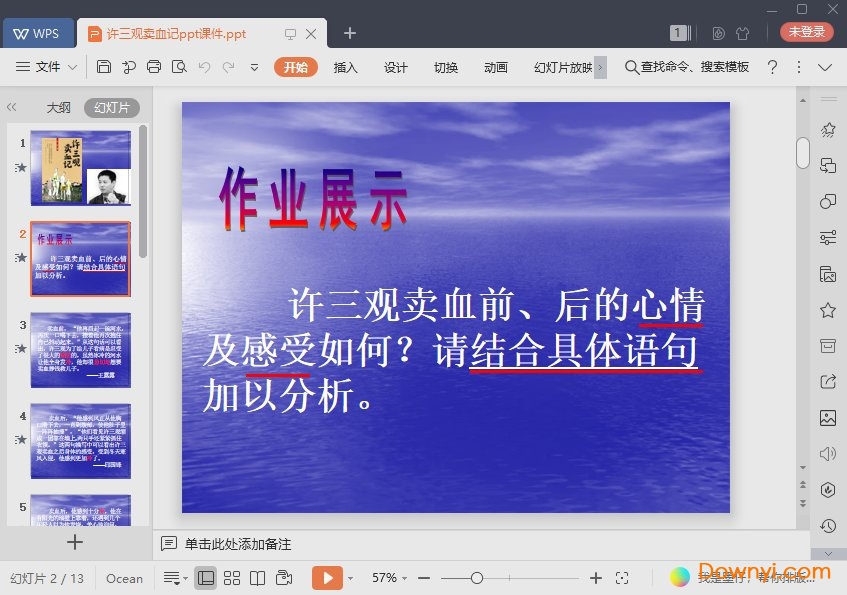
Task: Add a new slide with plus button
Action: tap(74, 542)
